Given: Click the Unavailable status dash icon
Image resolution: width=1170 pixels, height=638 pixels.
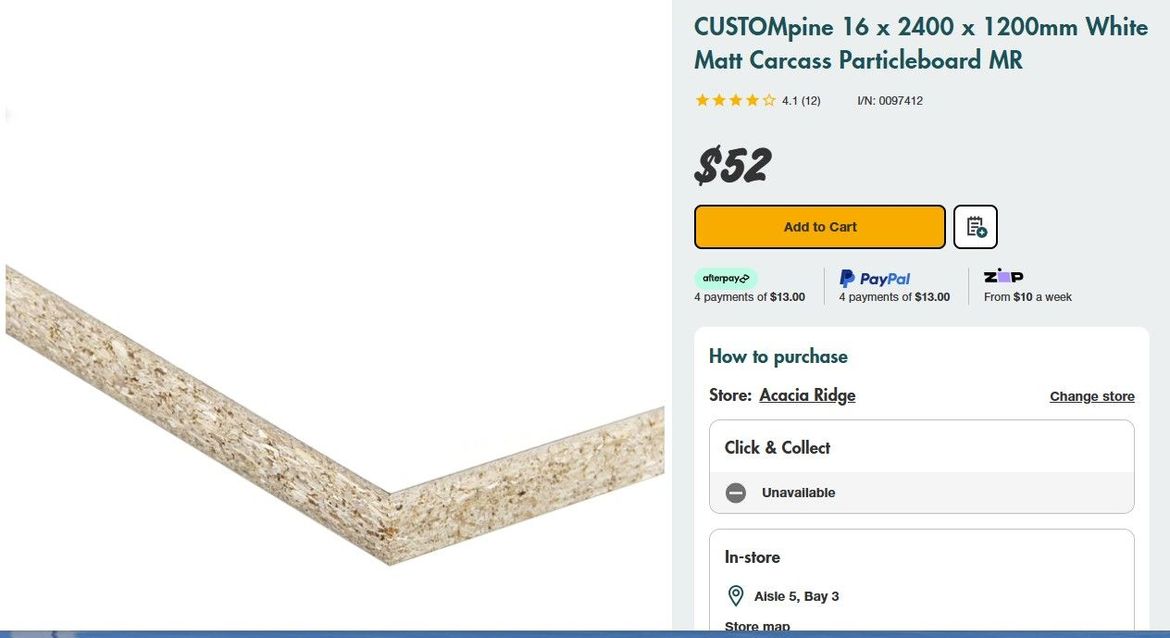Looking at the screenshot, I should coord(735,492).
